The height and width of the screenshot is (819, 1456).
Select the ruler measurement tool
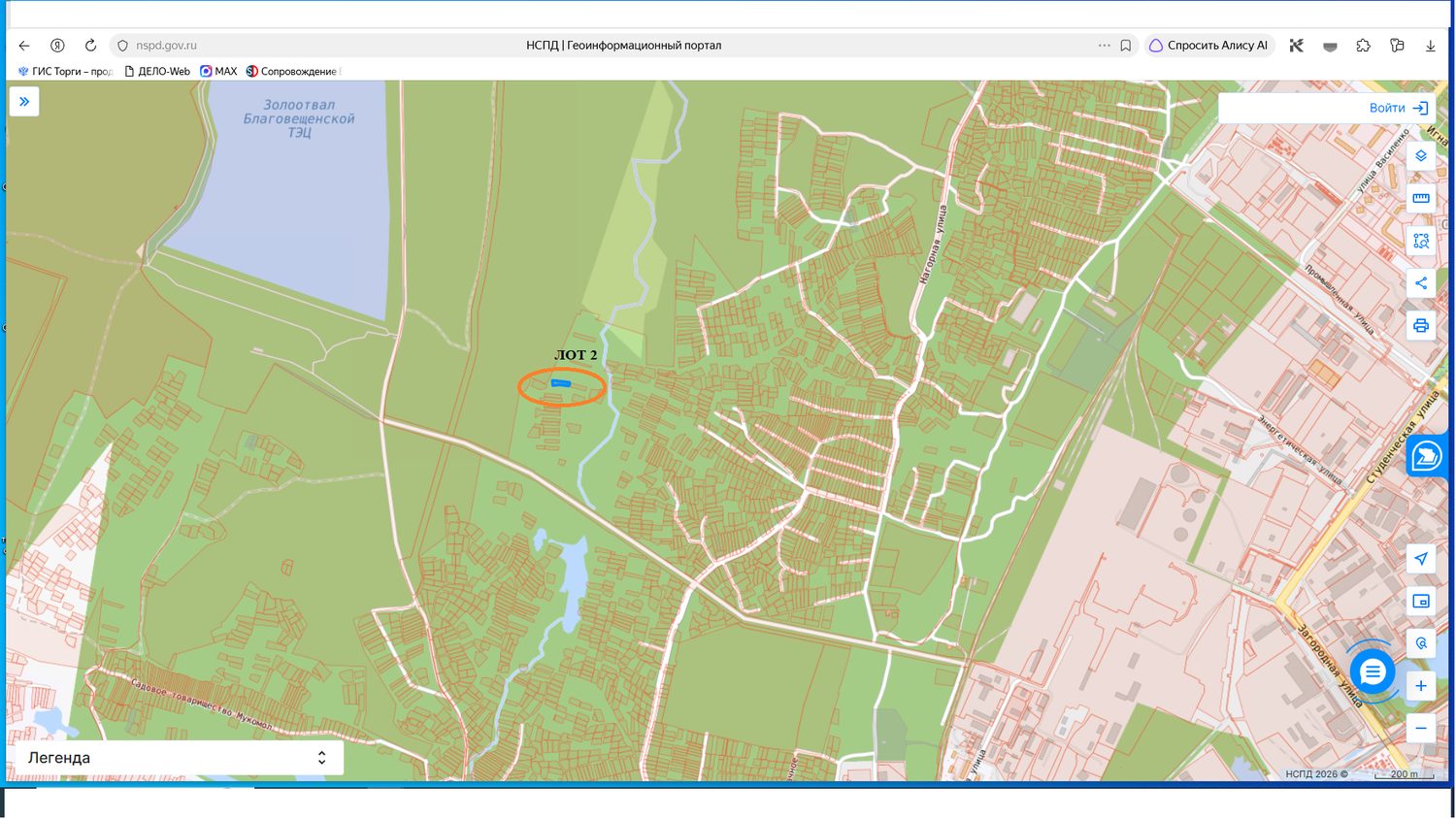coord(1421,198)
